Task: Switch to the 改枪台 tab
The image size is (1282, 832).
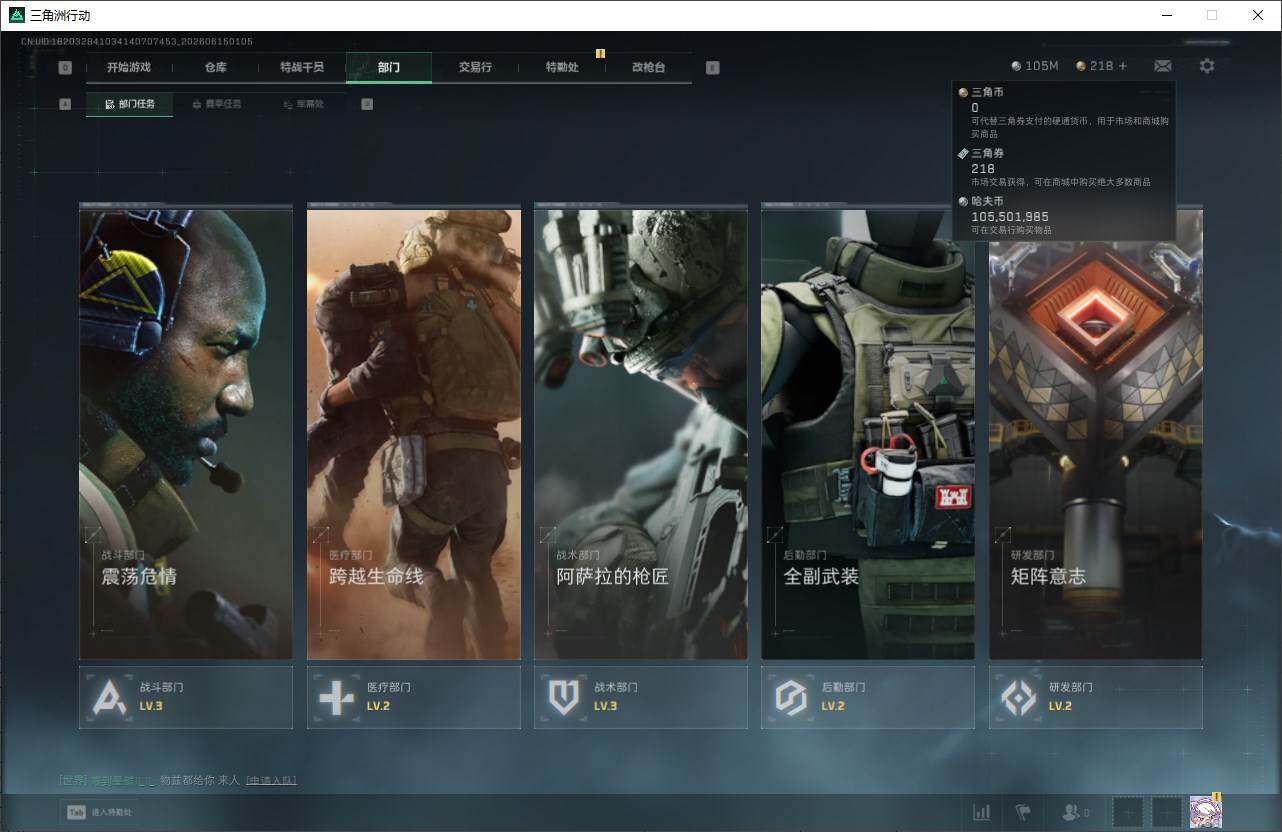Action: (x=648, y=67)
